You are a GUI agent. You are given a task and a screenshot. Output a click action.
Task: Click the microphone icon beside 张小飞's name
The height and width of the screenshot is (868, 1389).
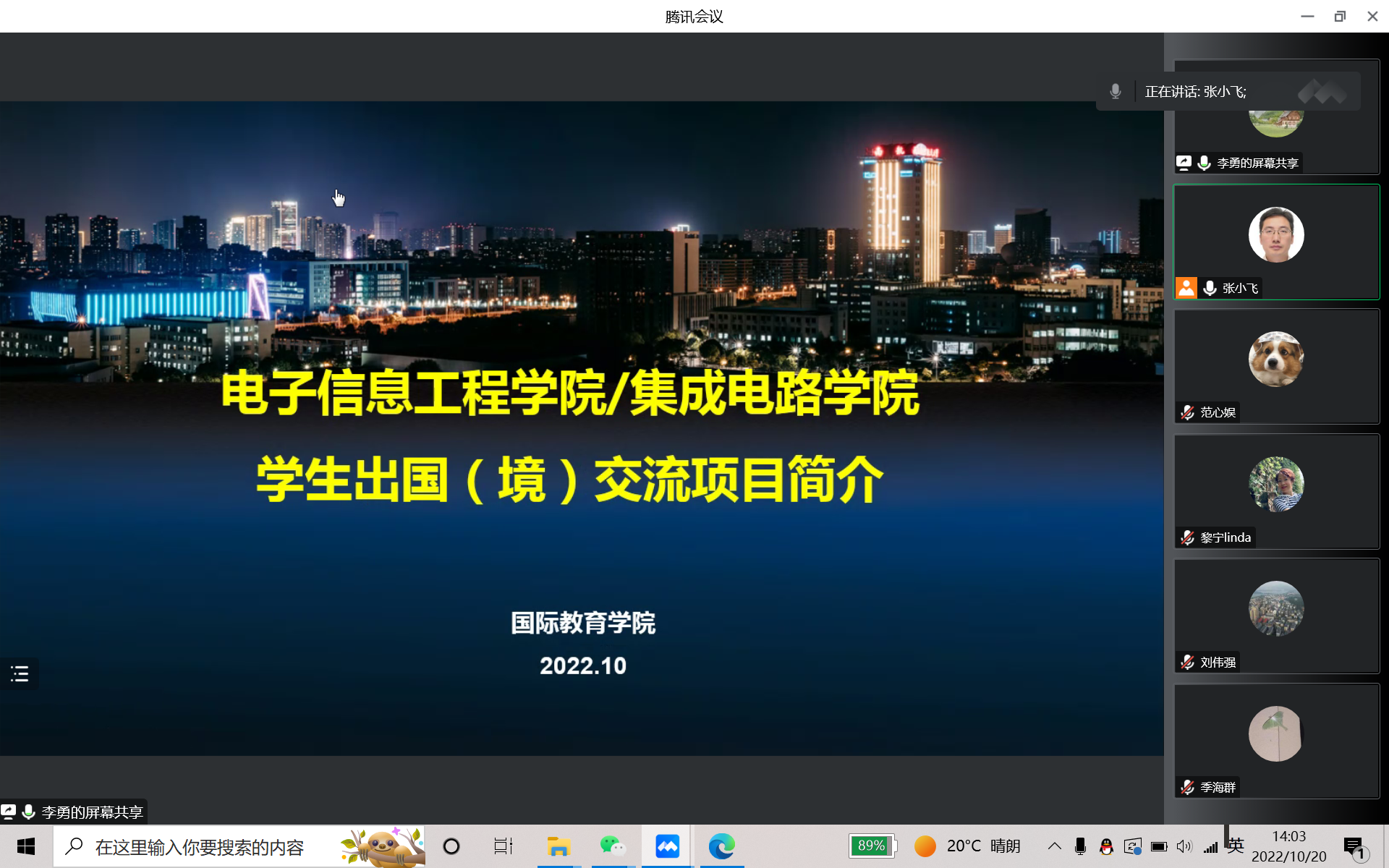pyautogui.click(x=1210, y=288)
